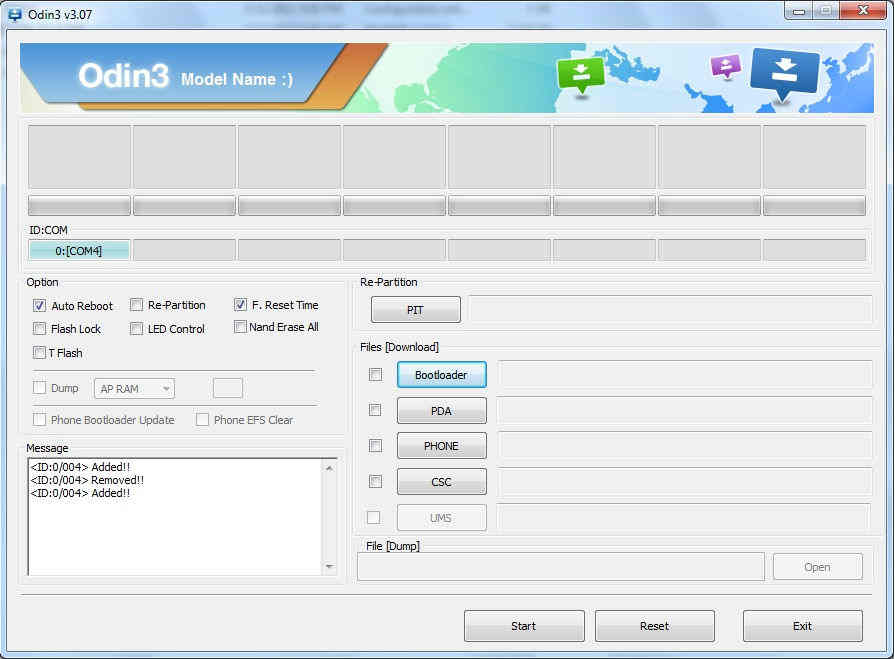
Task: Open the AP RAM dump dropdown
Action: click(x=134, y=389)
